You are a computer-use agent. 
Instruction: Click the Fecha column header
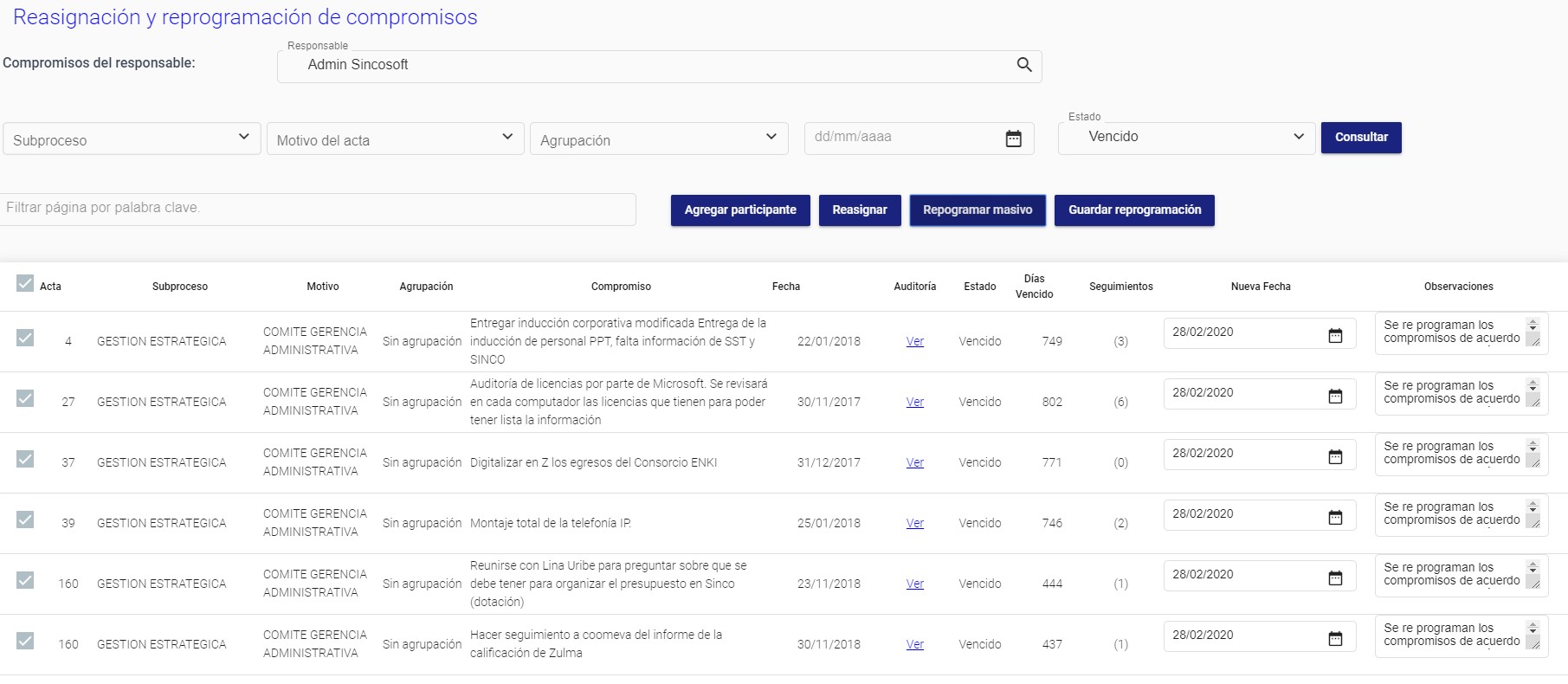click(786, 287)
